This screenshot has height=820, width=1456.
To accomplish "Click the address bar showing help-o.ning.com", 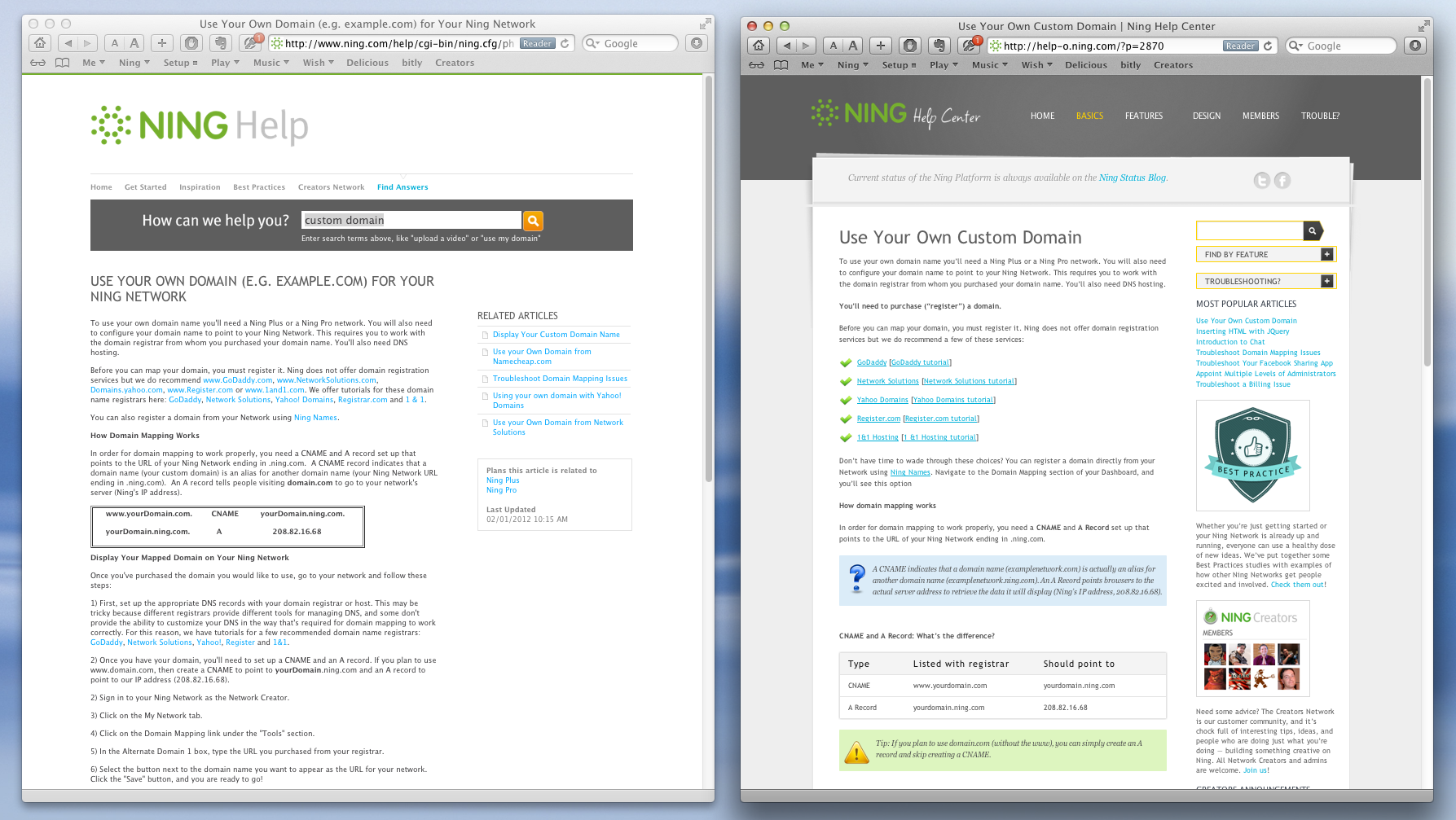I will pos(1131,46).
